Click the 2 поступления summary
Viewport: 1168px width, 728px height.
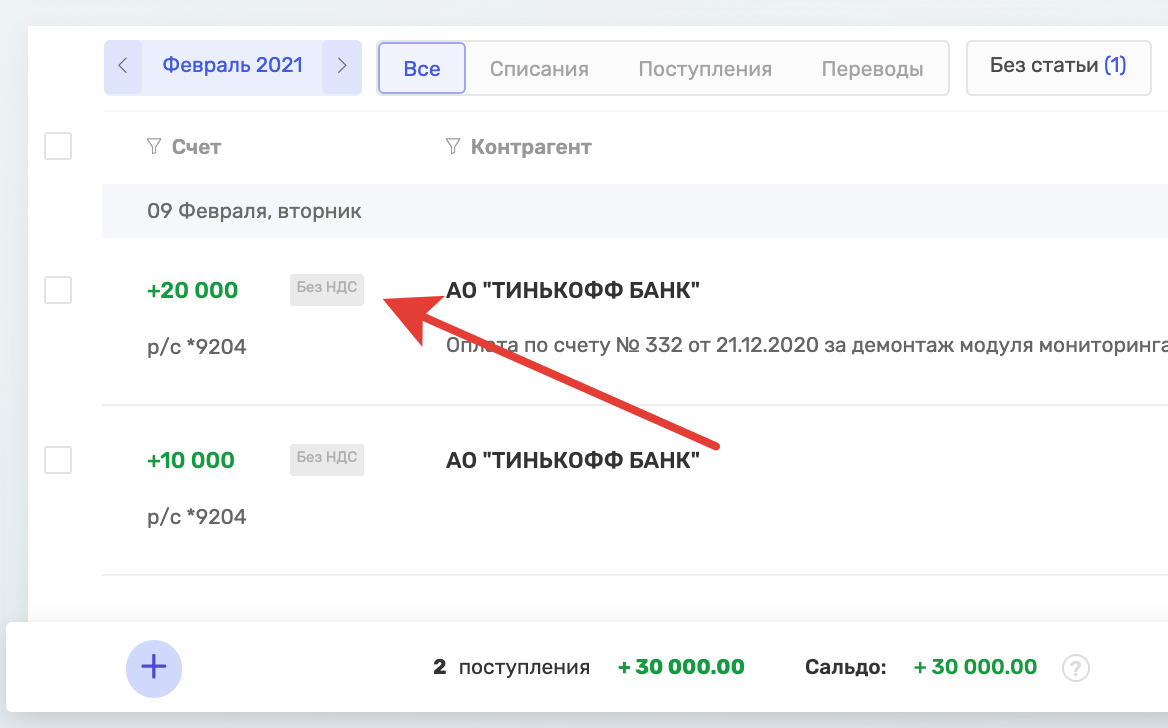(511, 667)
